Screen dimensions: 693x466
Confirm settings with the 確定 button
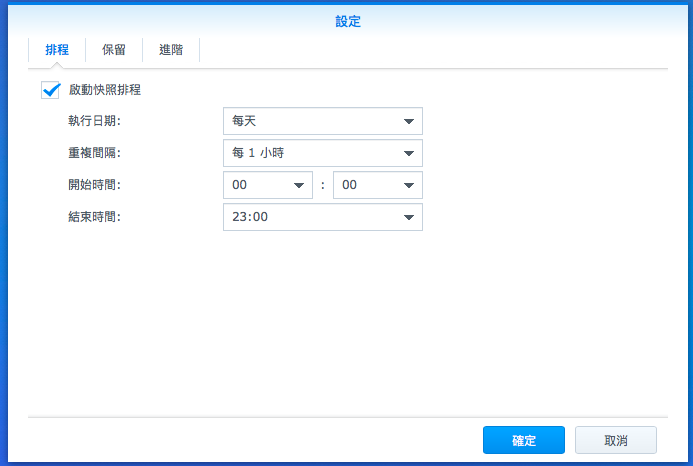[x=523, y=440]
